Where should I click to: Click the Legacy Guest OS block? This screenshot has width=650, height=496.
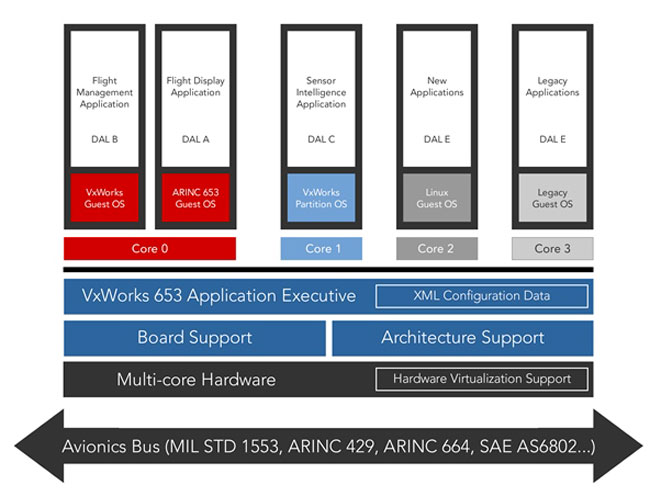point(552,198)
